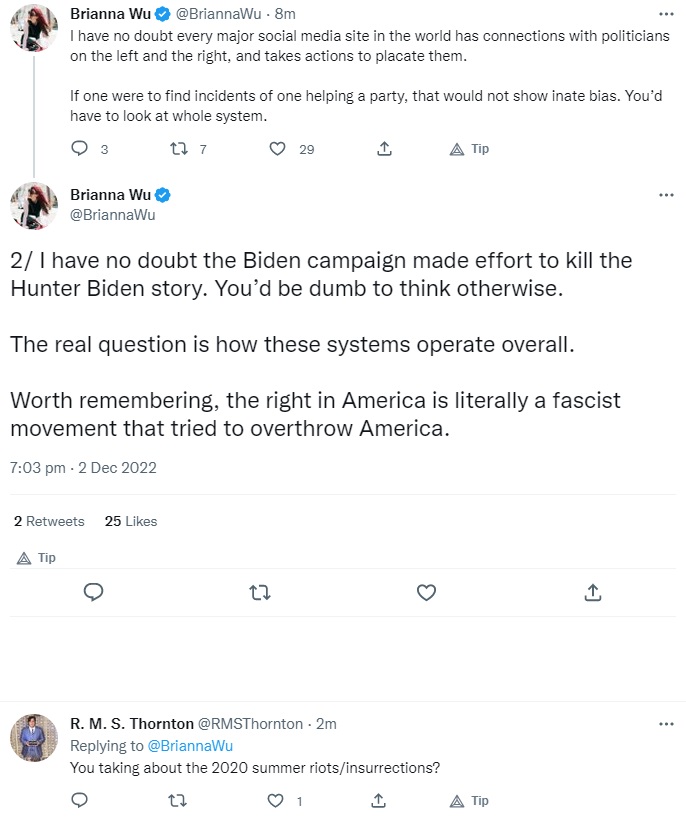Open R. M. S. Thornton's profile picture

point(34,738)
